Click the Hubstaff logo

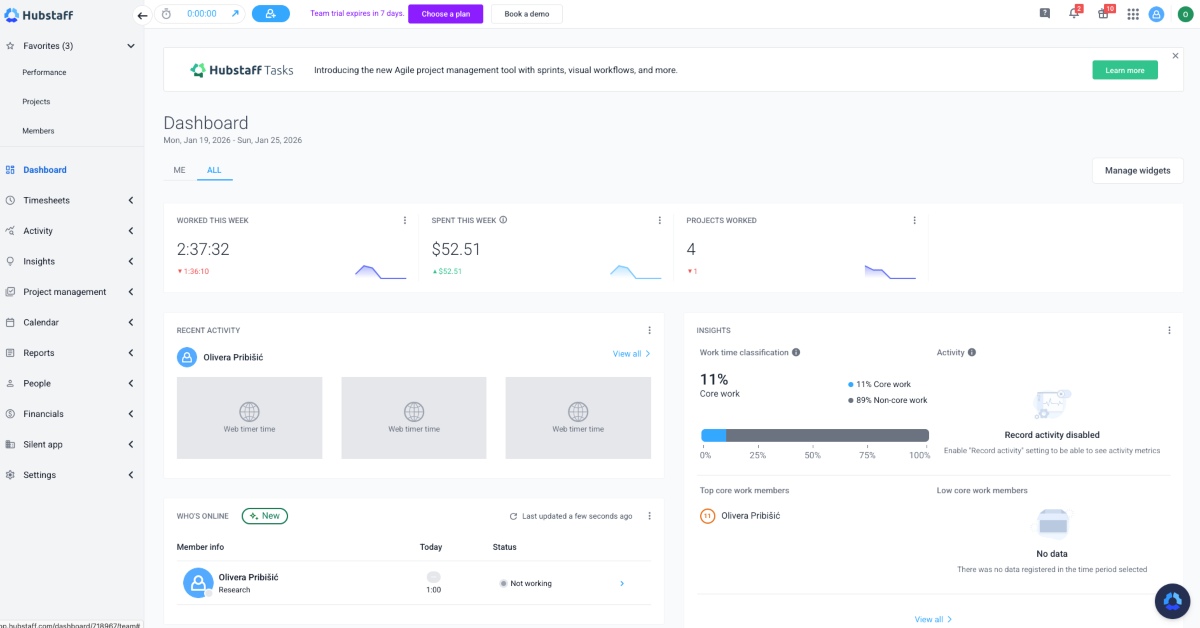tap(40, 14)
